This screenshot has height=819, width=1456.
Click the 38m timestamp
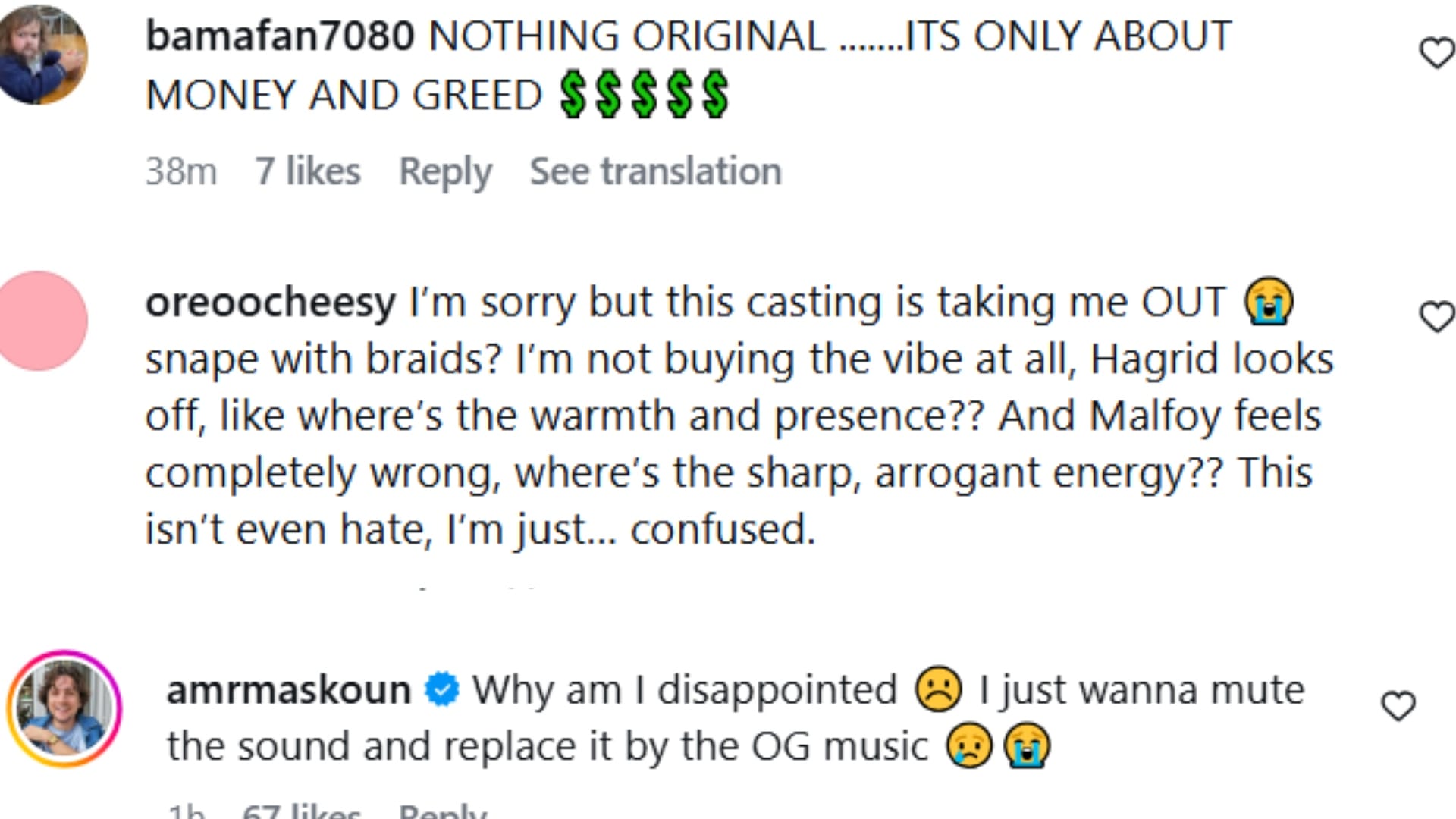(x=181, y=171)
